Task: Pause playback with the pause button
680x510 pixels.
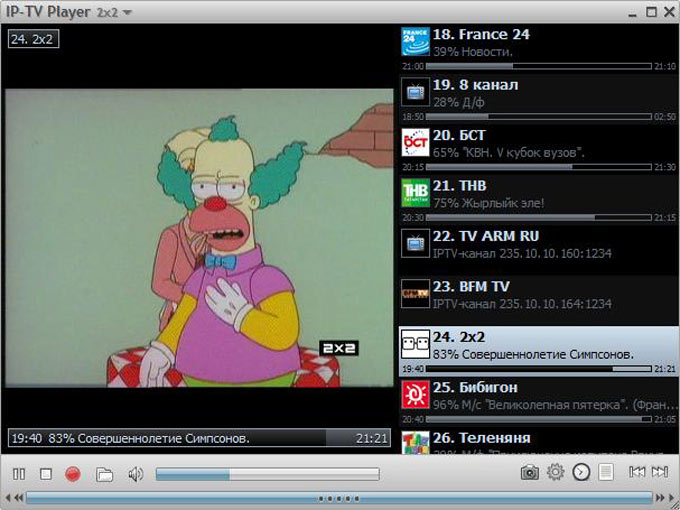Action: (x=19, y=474)
